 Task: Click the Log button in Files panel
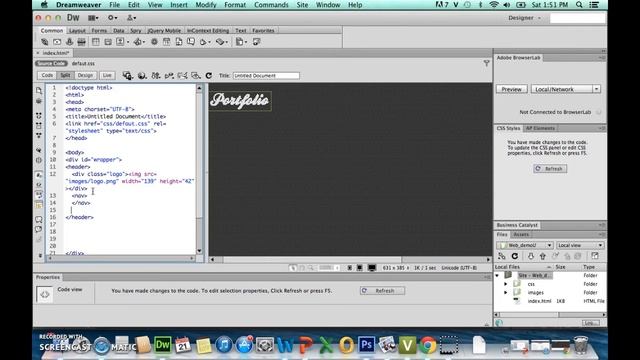[x=590, y=323]
